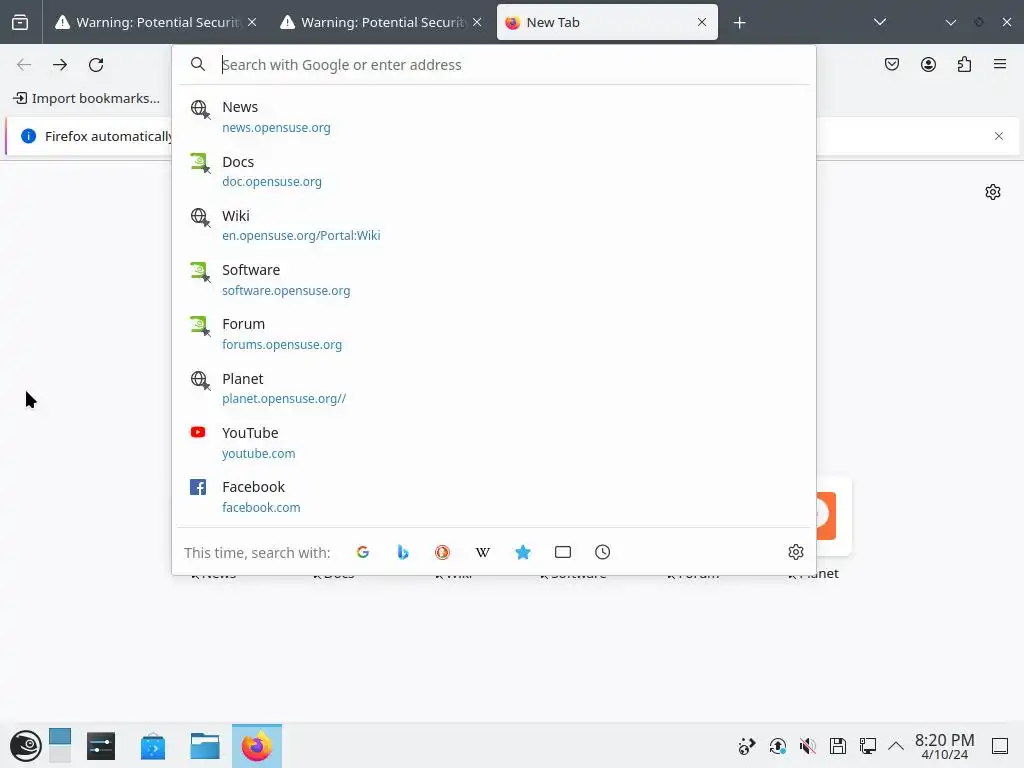Open a new tab with plus button
The width and height of the screenshot is (1024, 768).
(x=739, y=23)
